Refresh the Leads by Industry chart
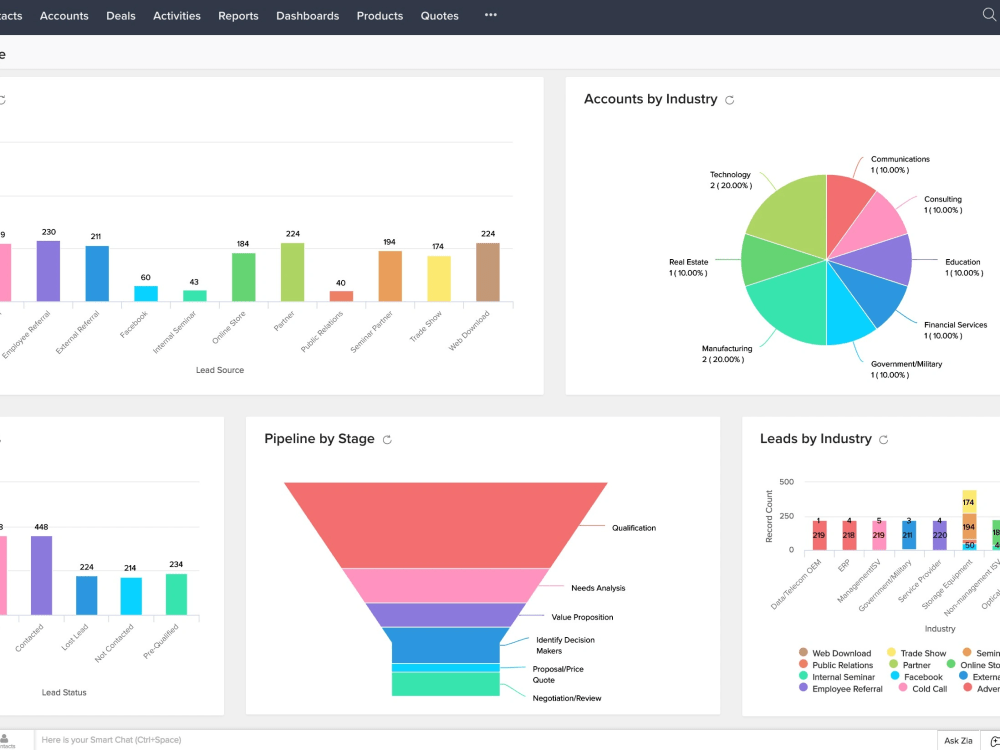The image size is (1000, 750). pos(883,439)
